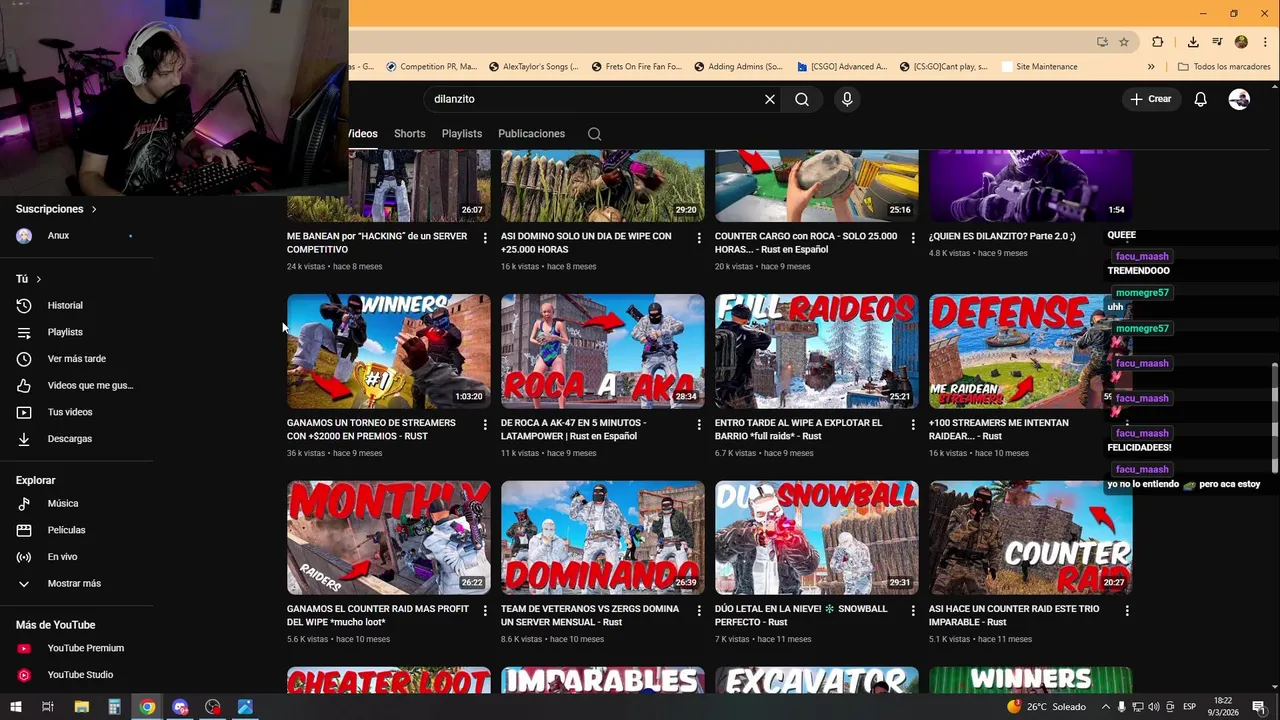Open options for GANAMOS EL COUNTER RAID video
This screenshot has height=720, width=1280.
485,610
